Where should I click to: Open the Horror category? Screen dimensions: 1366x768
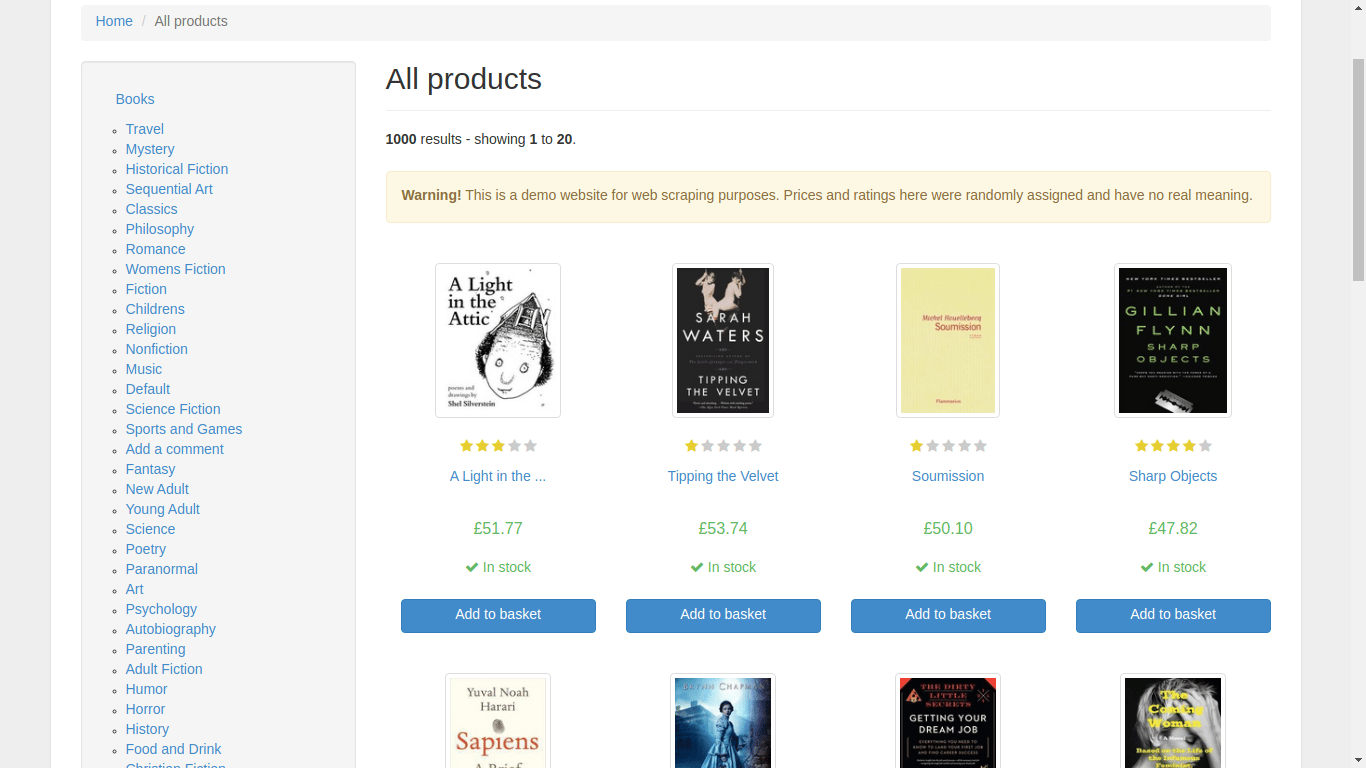tap(146, 709)
